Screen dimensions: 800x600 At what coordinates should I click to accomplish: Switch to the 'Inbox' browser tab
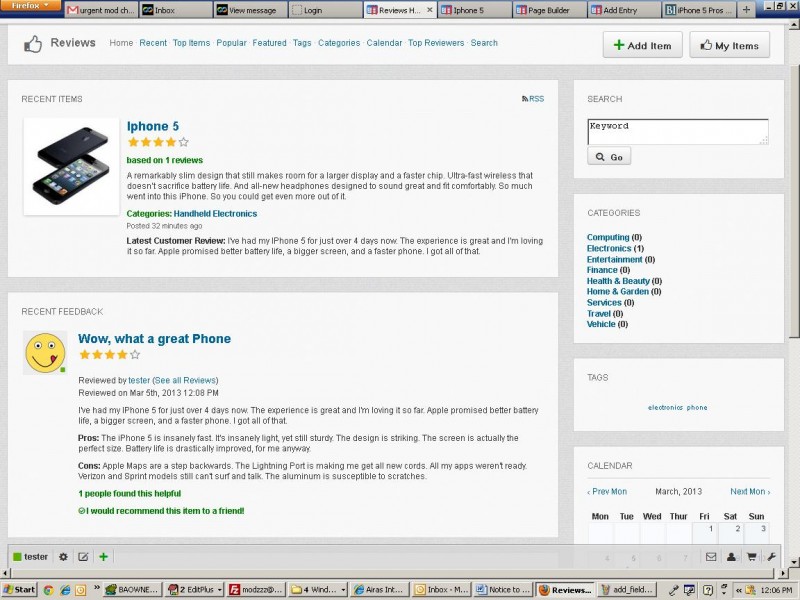click(x=175, y=10)
